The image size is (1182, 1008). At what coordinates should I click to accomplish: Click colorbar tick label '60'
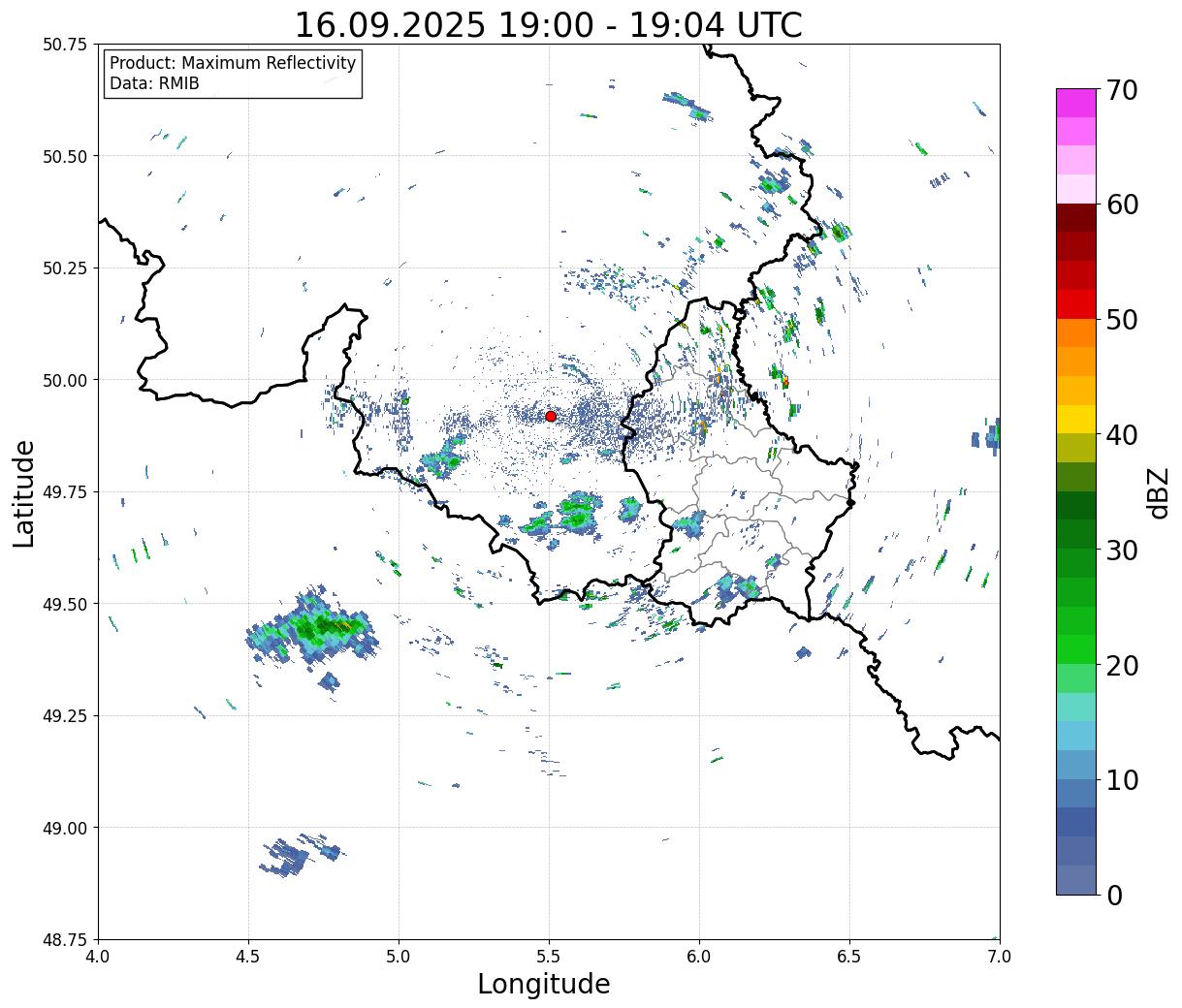click(1122, 205)
